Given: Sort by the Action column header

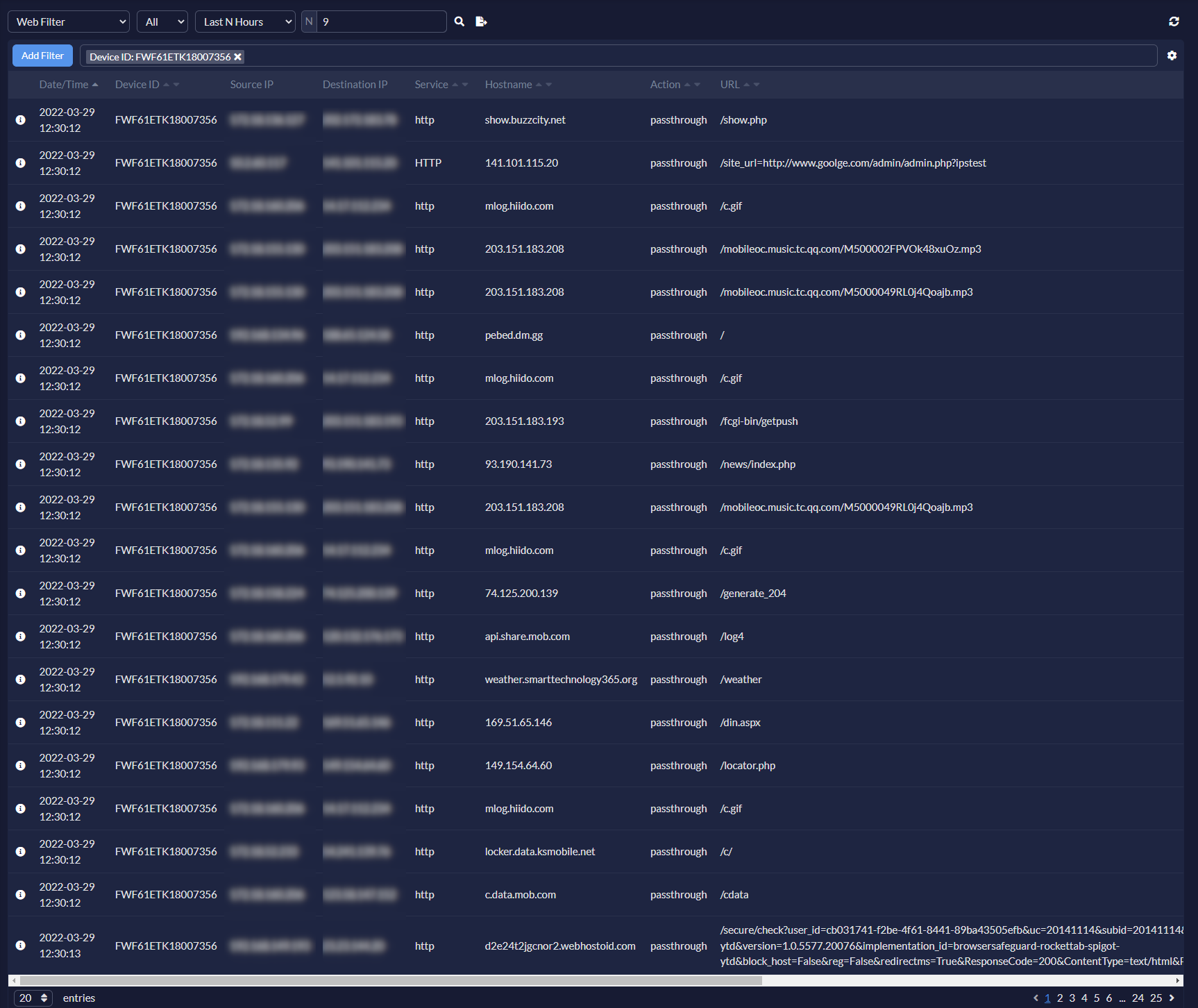Looking at the screenshot, I should [666, 84].
